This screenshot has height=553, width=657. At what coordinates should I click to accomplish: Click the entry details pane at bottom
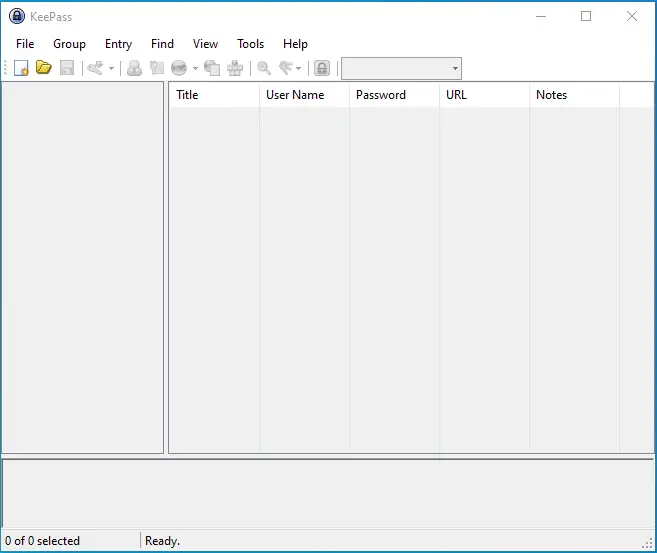(328, 493)
